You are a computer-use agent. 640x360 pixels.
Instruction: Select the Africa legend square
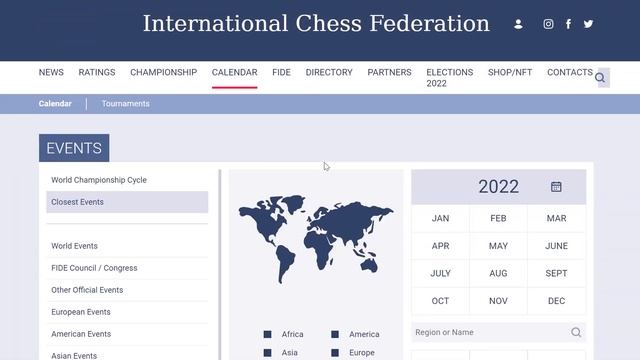point(267,334)
